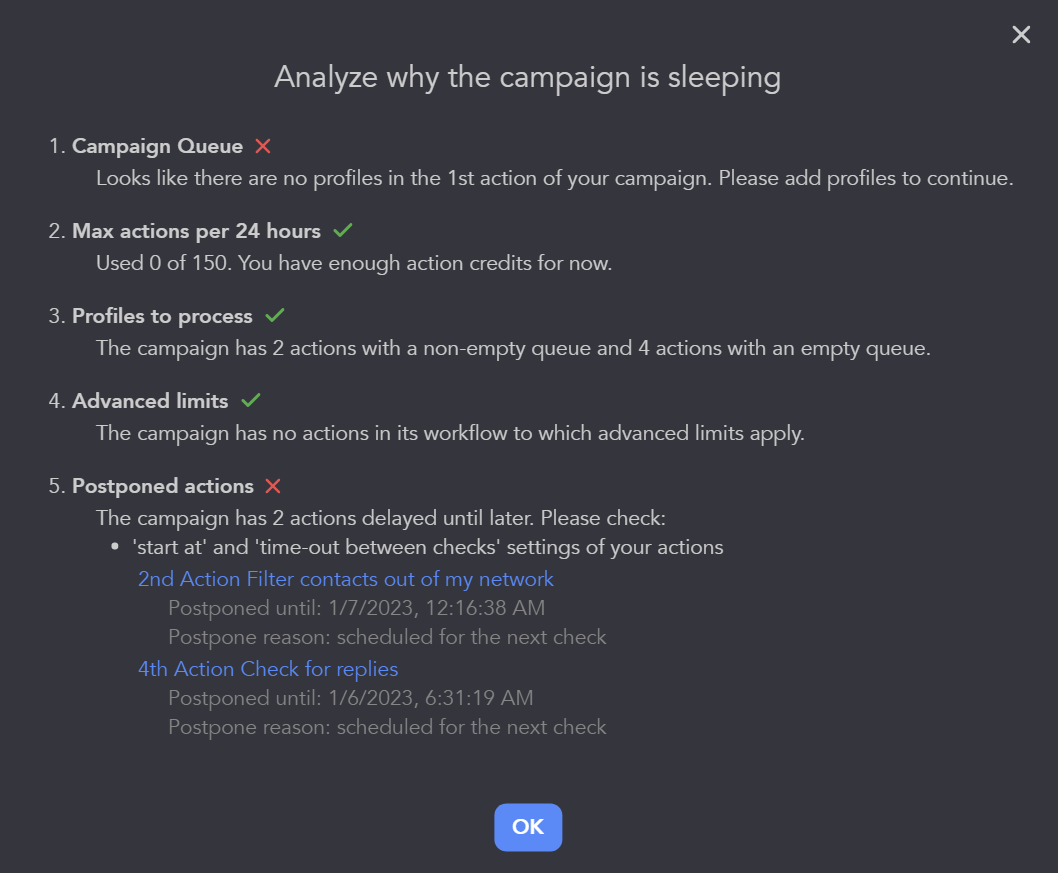The width and height of the screenshot is (1058, 873).
Task: Click the red X beside Postponed actions
Action: (x=273, y=486)
